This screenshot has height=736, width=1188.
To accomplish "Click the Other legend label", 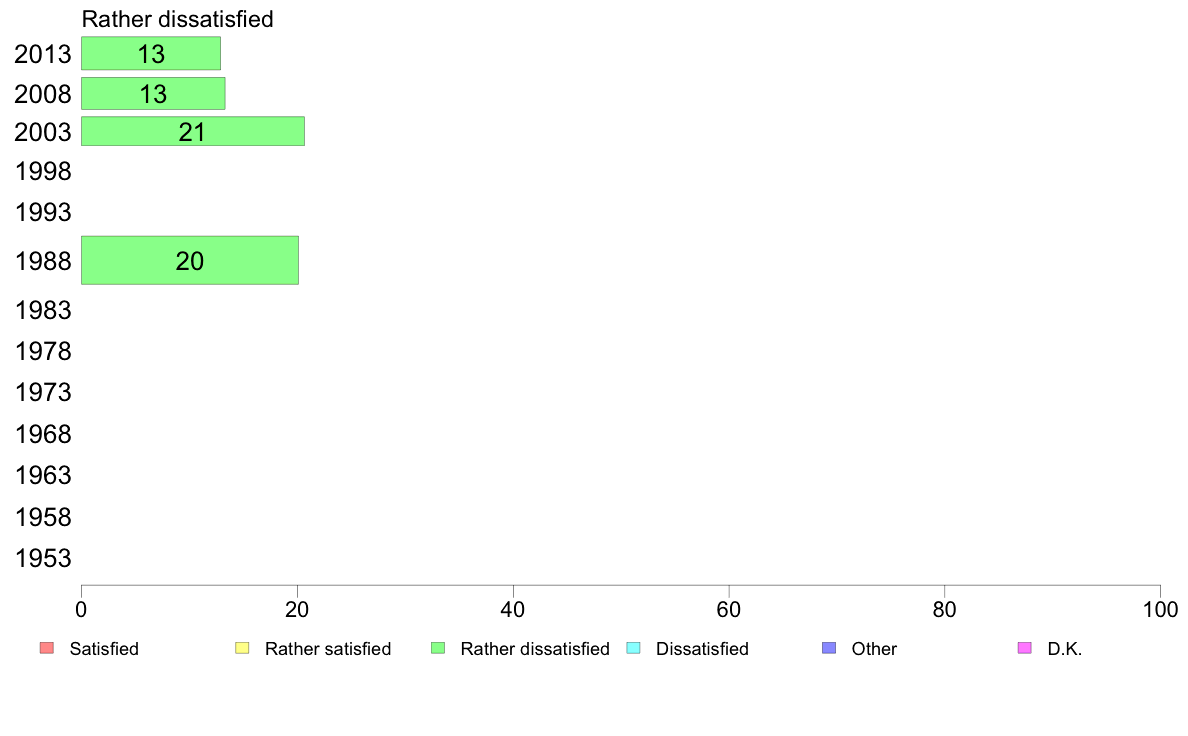I will pos(874,649).
